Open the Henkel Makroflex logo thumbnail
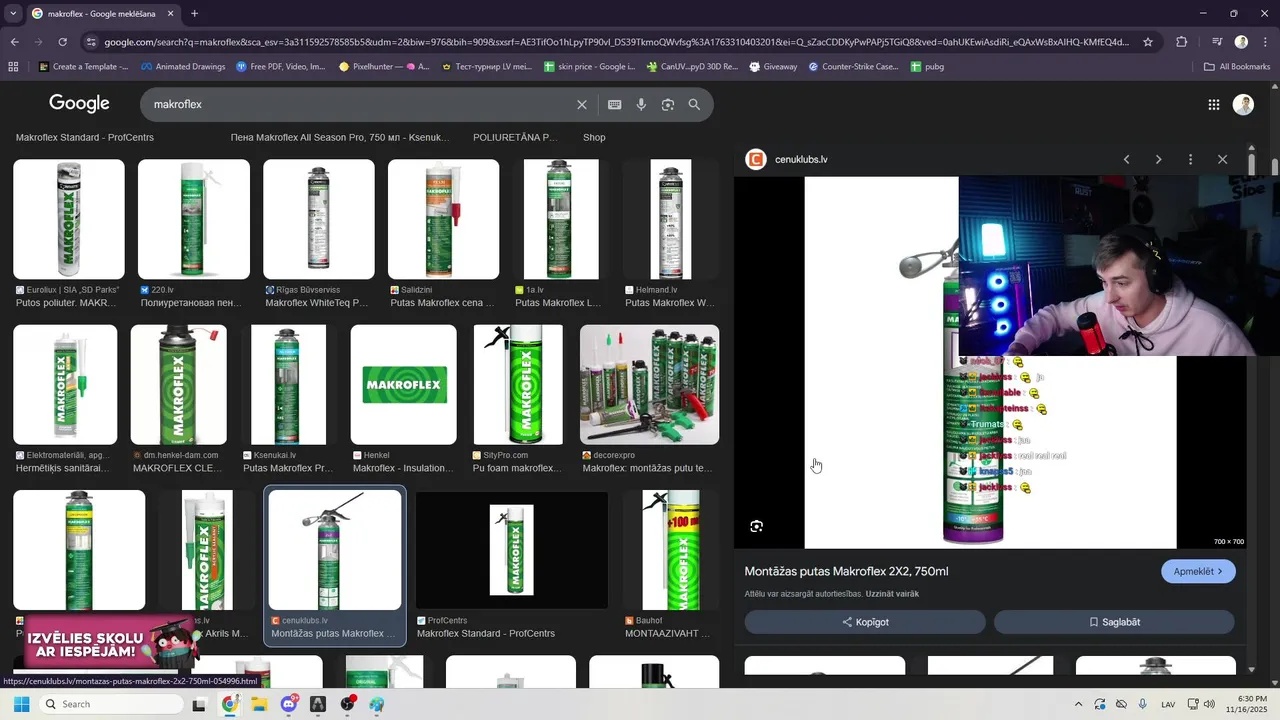This screenshot has width=1280, height=720. [404, 384]
